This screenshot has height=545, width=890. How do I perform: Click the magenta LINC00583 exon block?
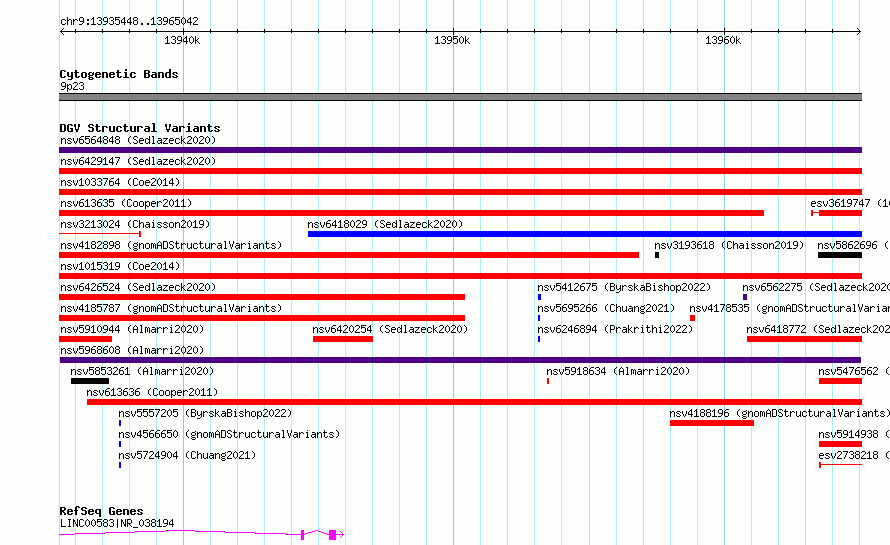333,534
